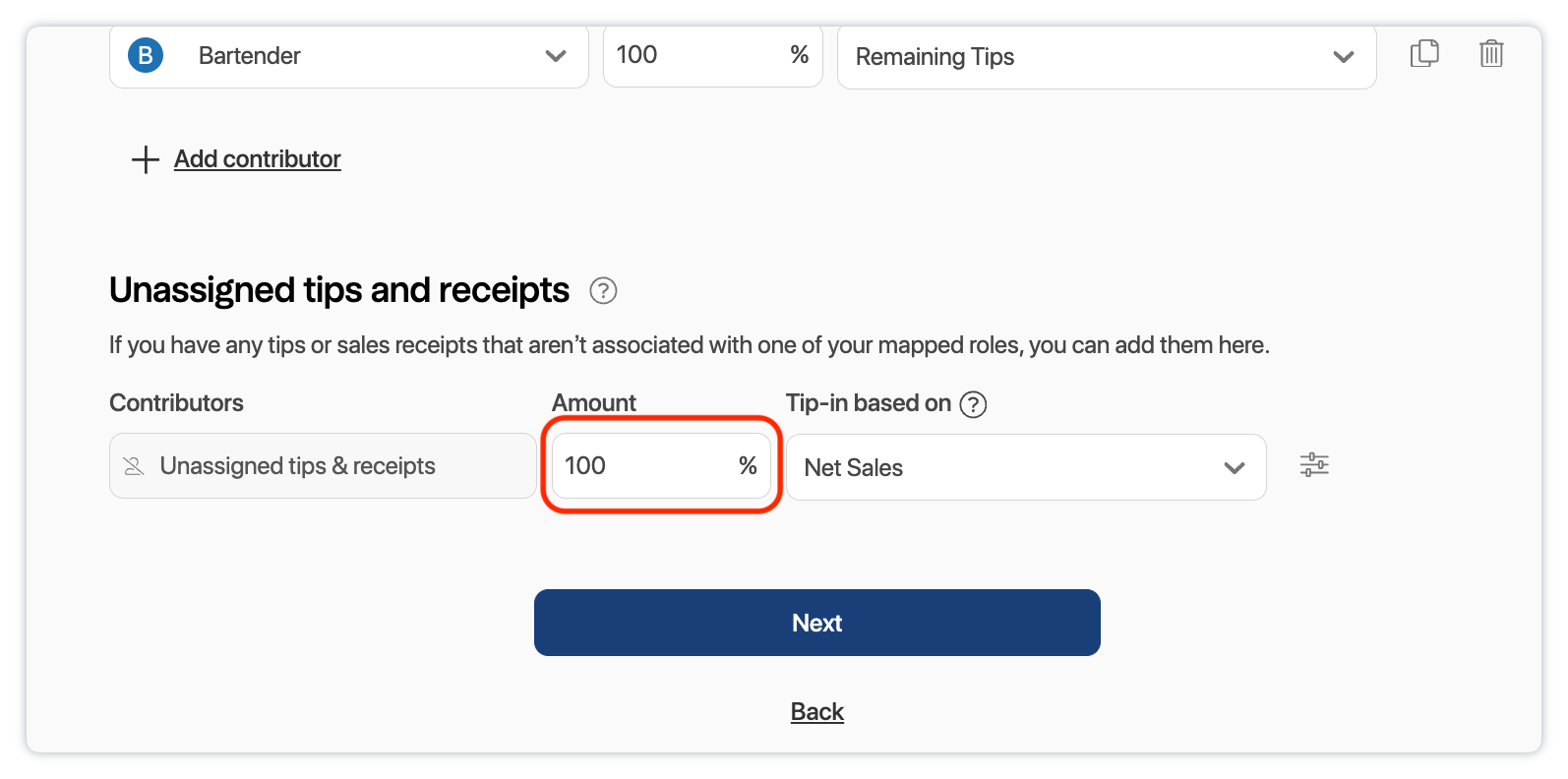Open the sliders settings icon beside Net Sales
The height and width of the screenshot is (779, 1568).
coord(1314,465)
